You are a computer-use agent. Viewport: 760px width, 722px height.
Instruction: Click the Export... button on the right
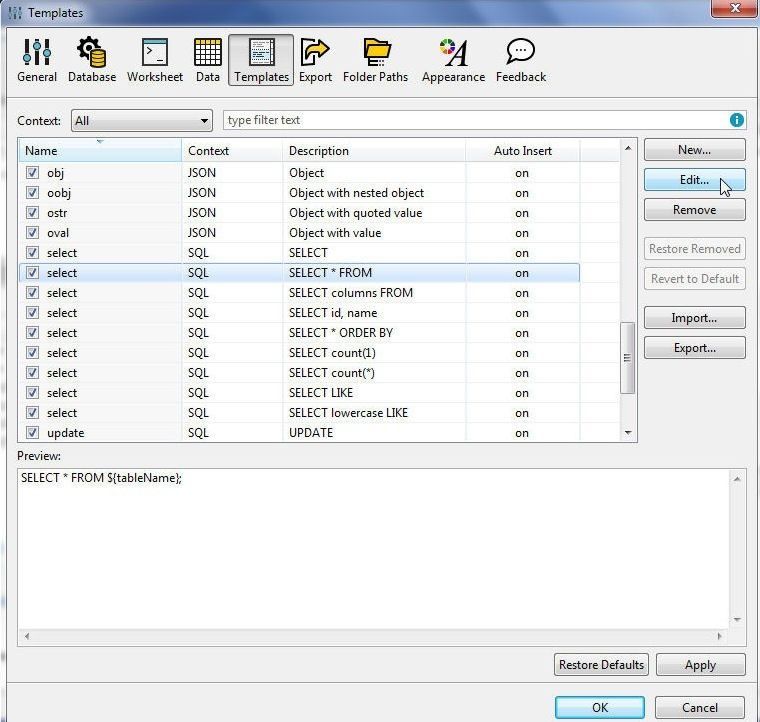(x=695, y=348)
